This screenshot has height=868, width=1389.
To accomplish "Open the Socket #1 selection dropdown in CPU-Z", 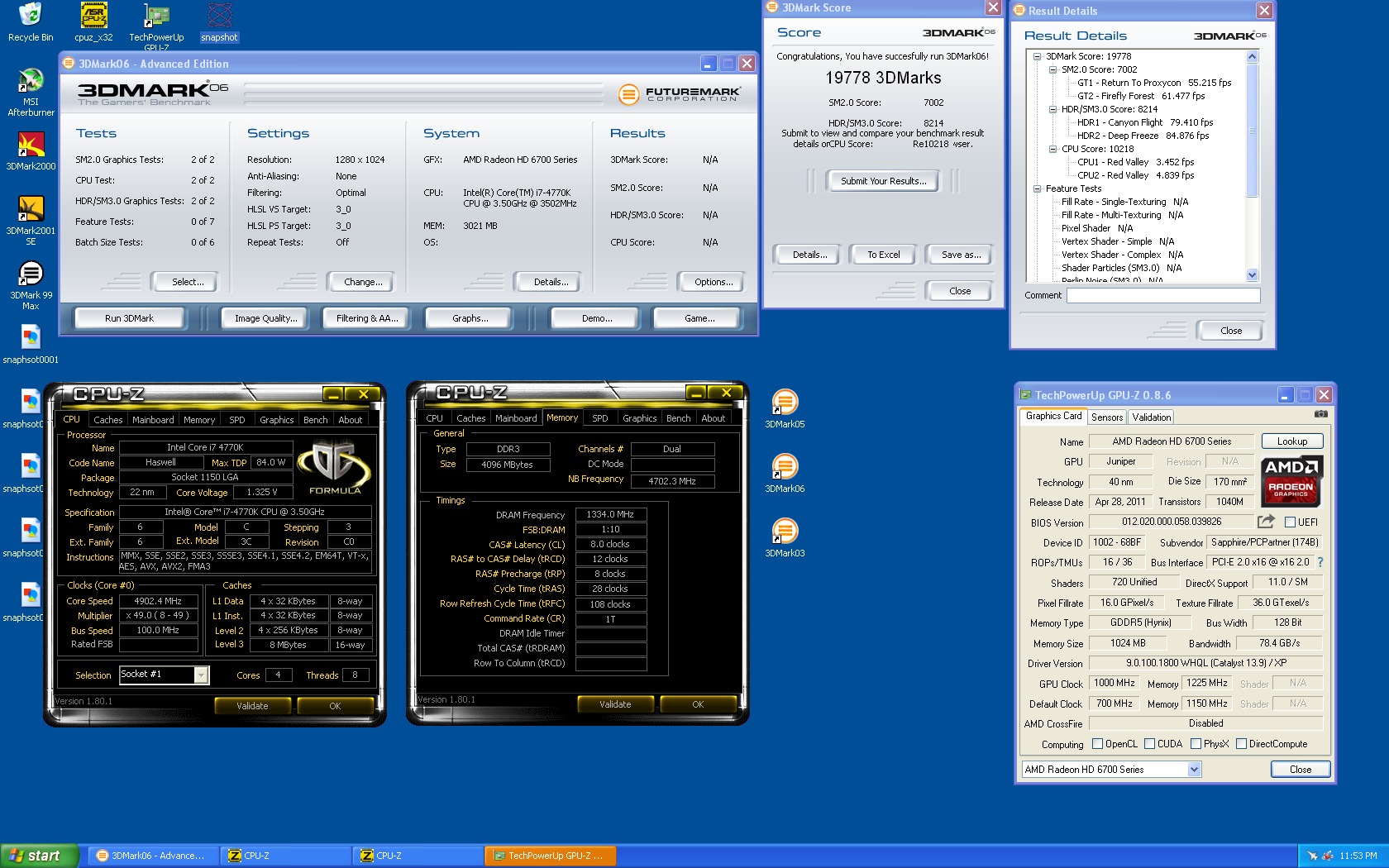I will point(201,675).
